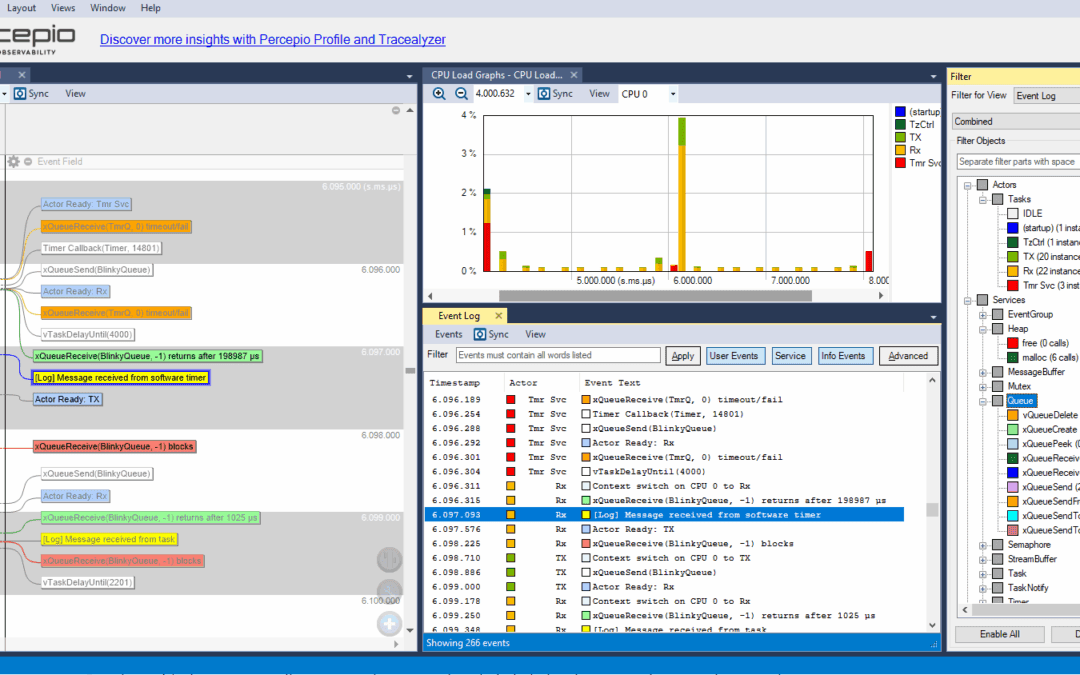Image resolution: width=1080 pixels, height=675 pixels.
Task: Click Event Log filter text field
Action: (558, 355)
